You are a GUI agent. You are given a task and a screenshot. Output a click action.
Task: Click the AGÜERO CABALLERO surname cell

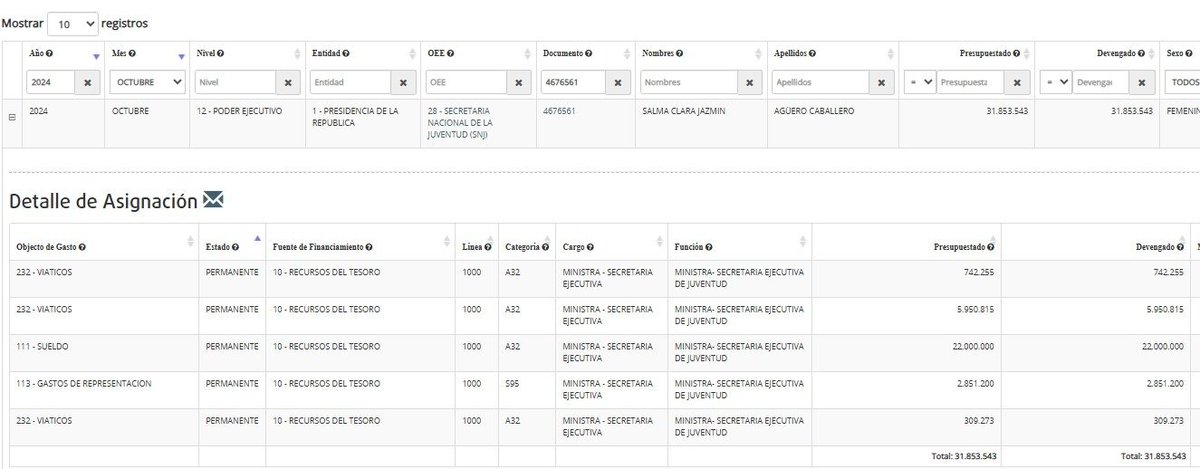click(x=833, y=123)
